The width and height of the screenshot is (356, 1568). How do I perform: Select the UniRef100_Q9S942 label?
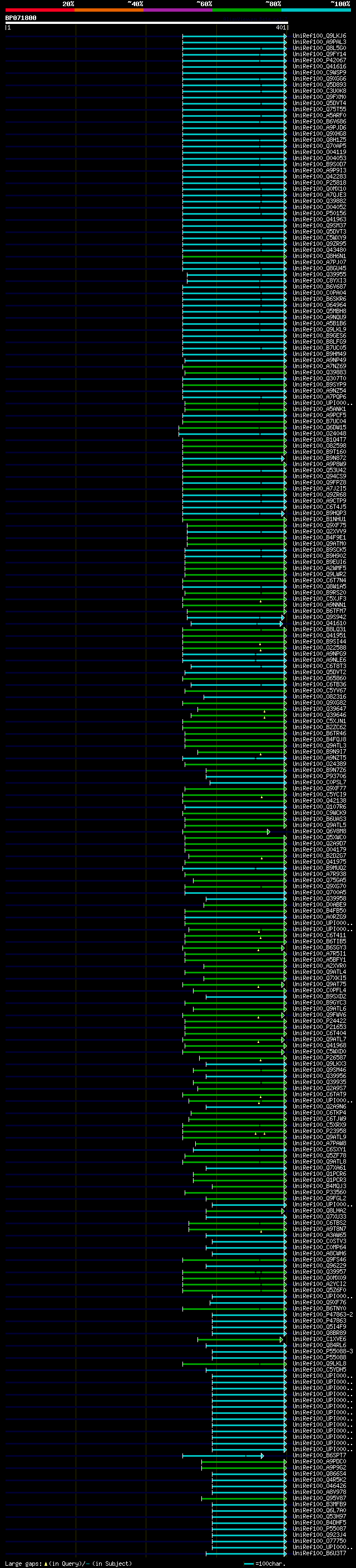pyautogui.click(x=319, y=617)
